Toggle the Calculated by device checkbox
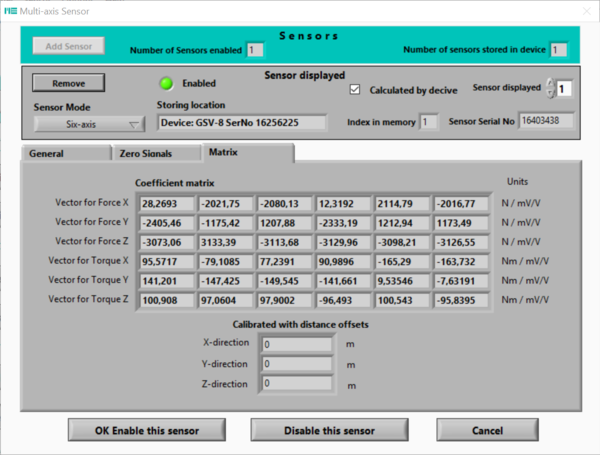Viewport: 600px width, 455px height. point(355,88)
